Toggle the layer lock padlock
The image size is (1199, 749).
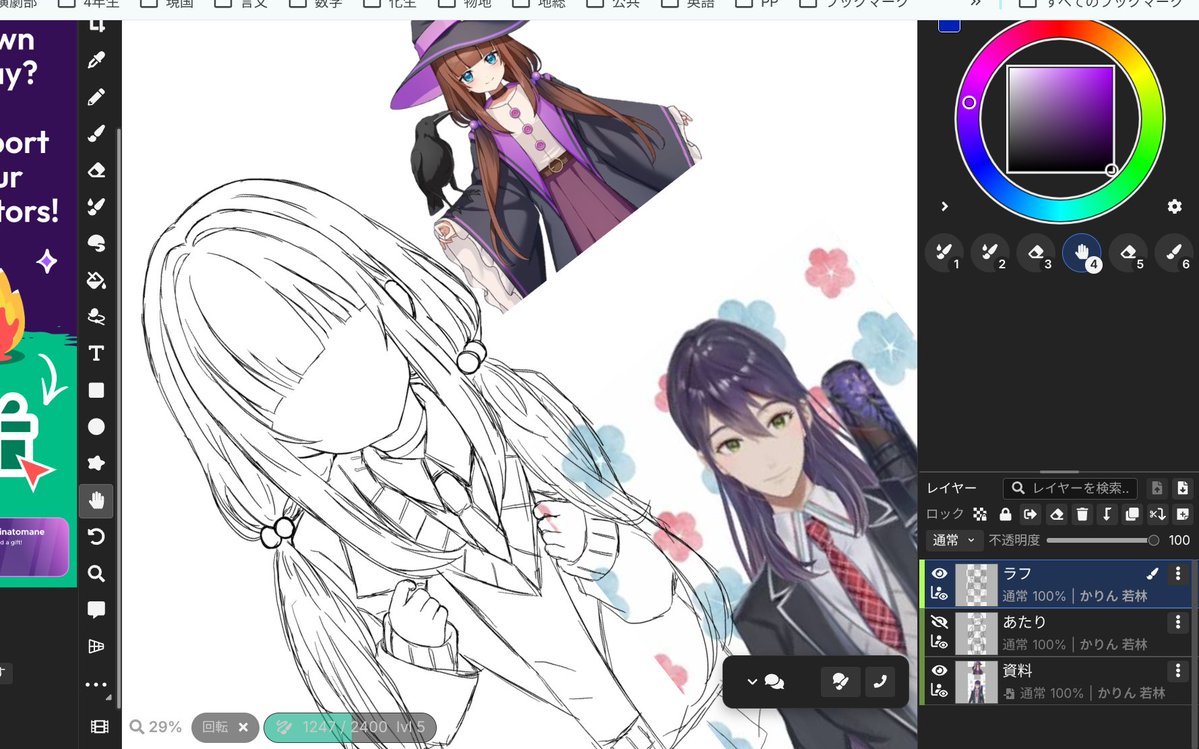[1006, 514]
